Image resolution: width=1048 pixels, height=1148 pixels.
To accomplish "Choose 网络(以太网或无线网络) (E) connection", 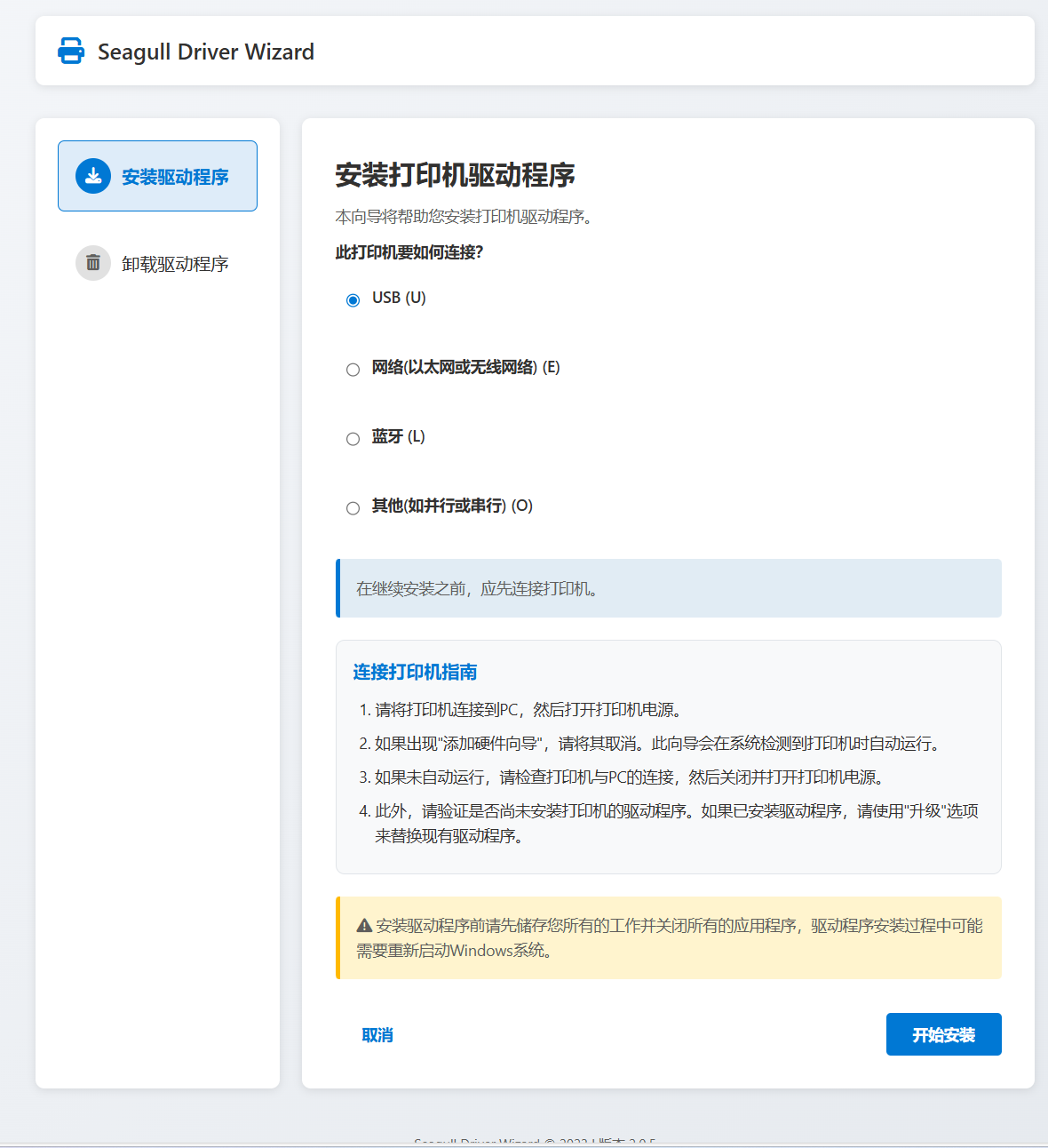I will tap(353, 369).
